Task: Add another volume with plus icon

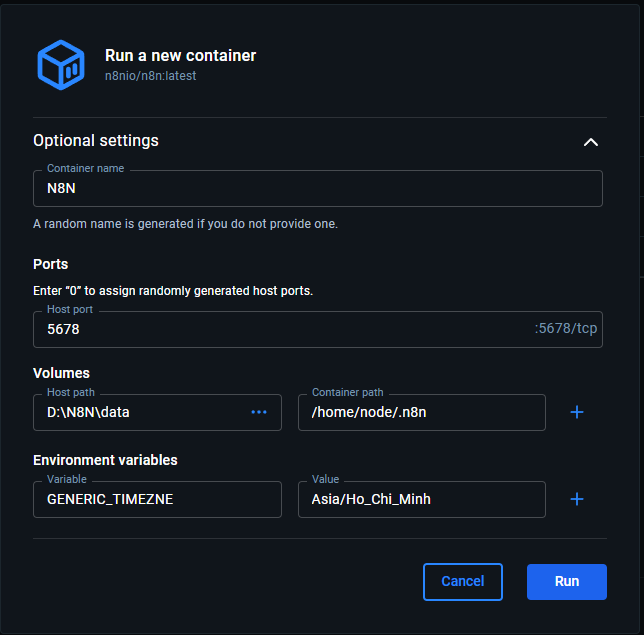Action: 577,412
